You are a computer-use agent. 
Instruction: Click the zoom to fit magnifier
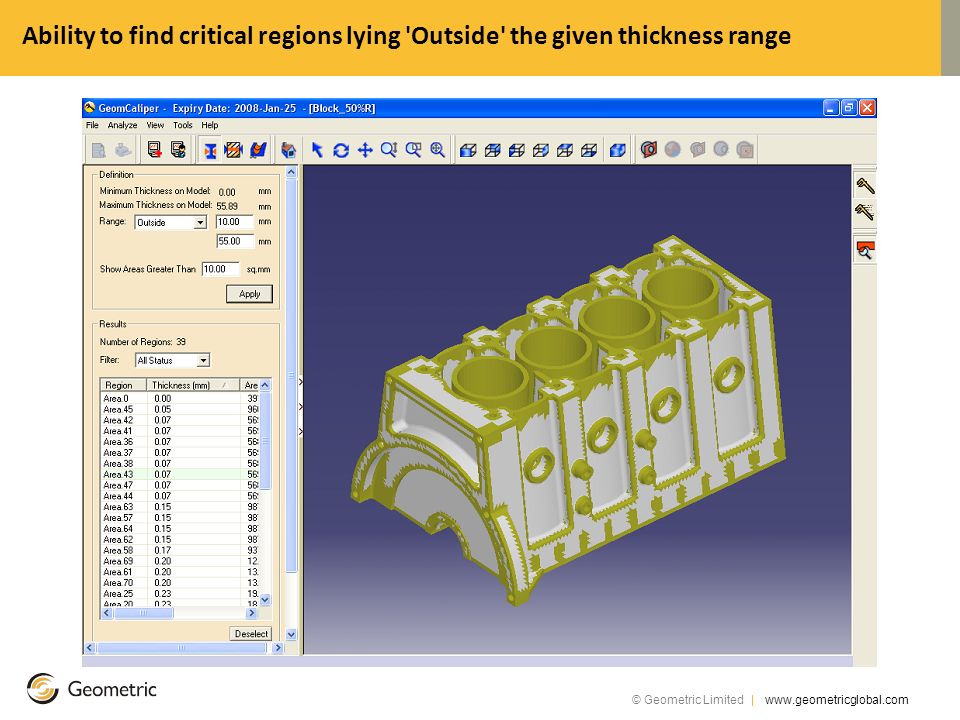click(437, 150)
